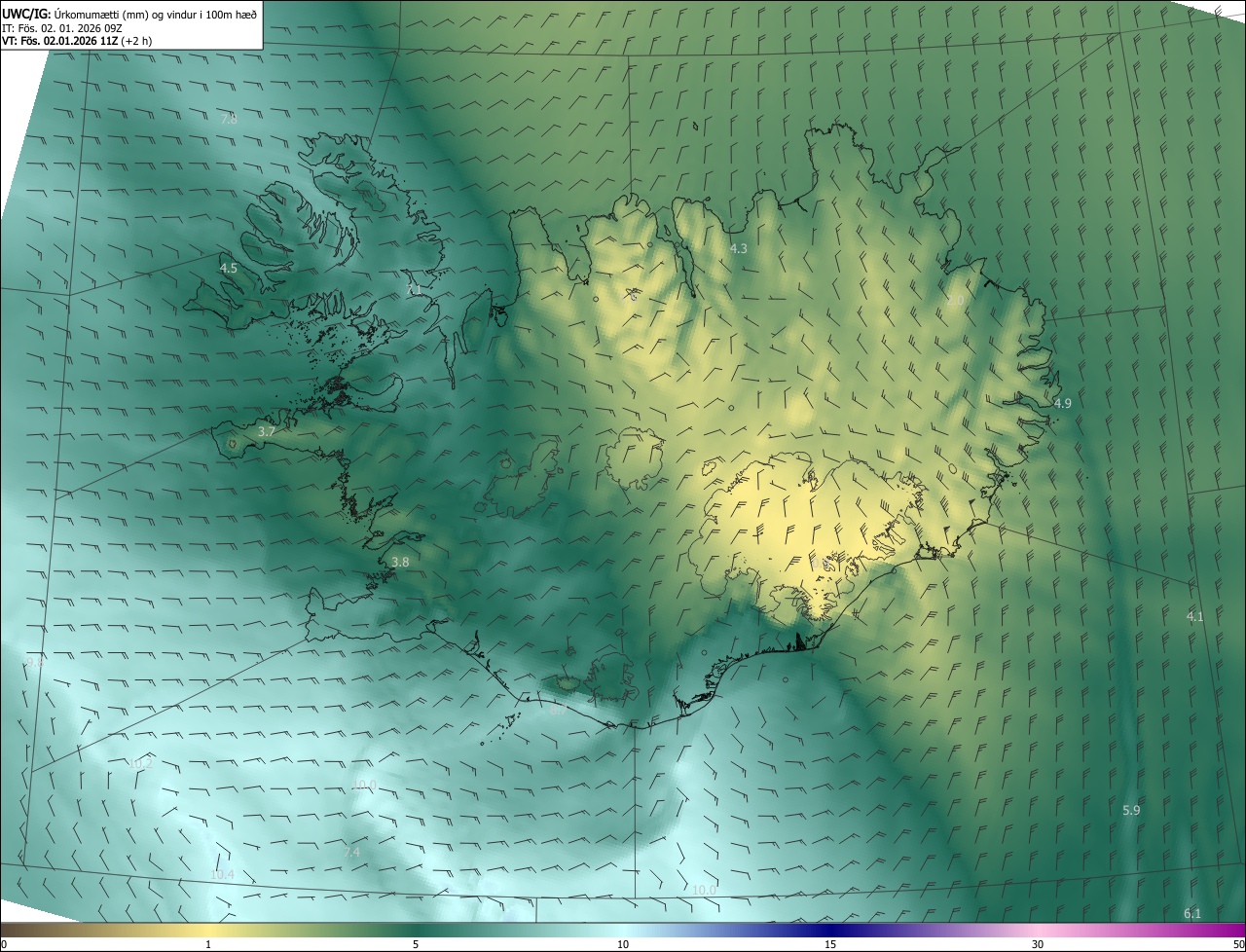Click the colour scale label 50
This screenshot has height=952, width=1246.
[x=1238, y=944]
